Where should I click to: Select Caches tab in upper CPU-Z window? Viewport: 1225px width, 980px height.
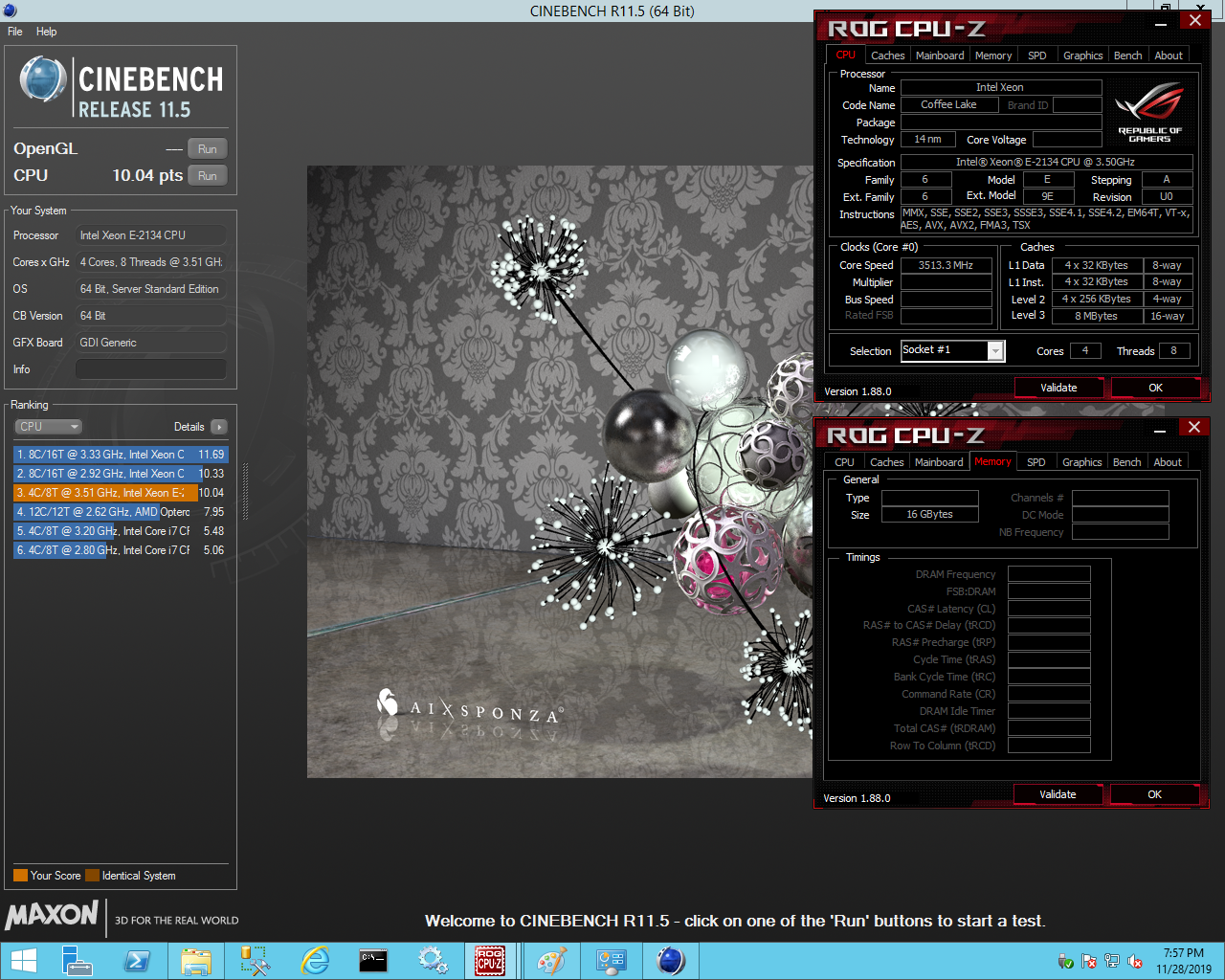[x=887, y=56]
